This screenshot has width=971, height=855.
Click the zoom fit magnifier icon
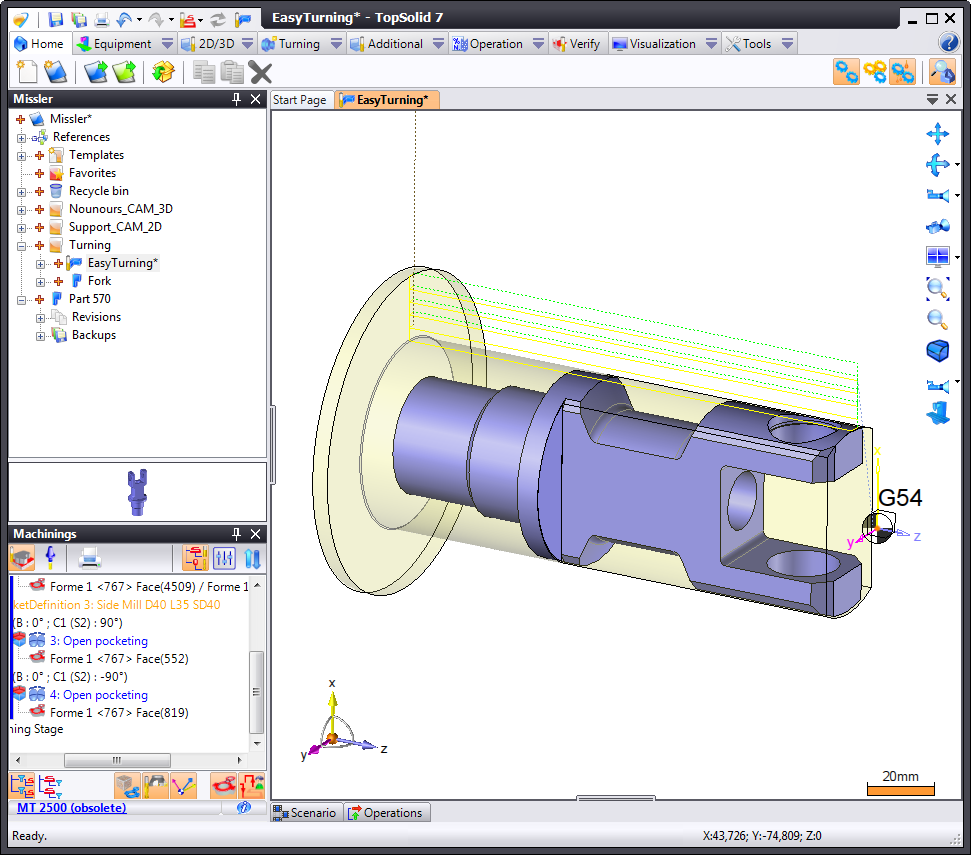(937, 289)
